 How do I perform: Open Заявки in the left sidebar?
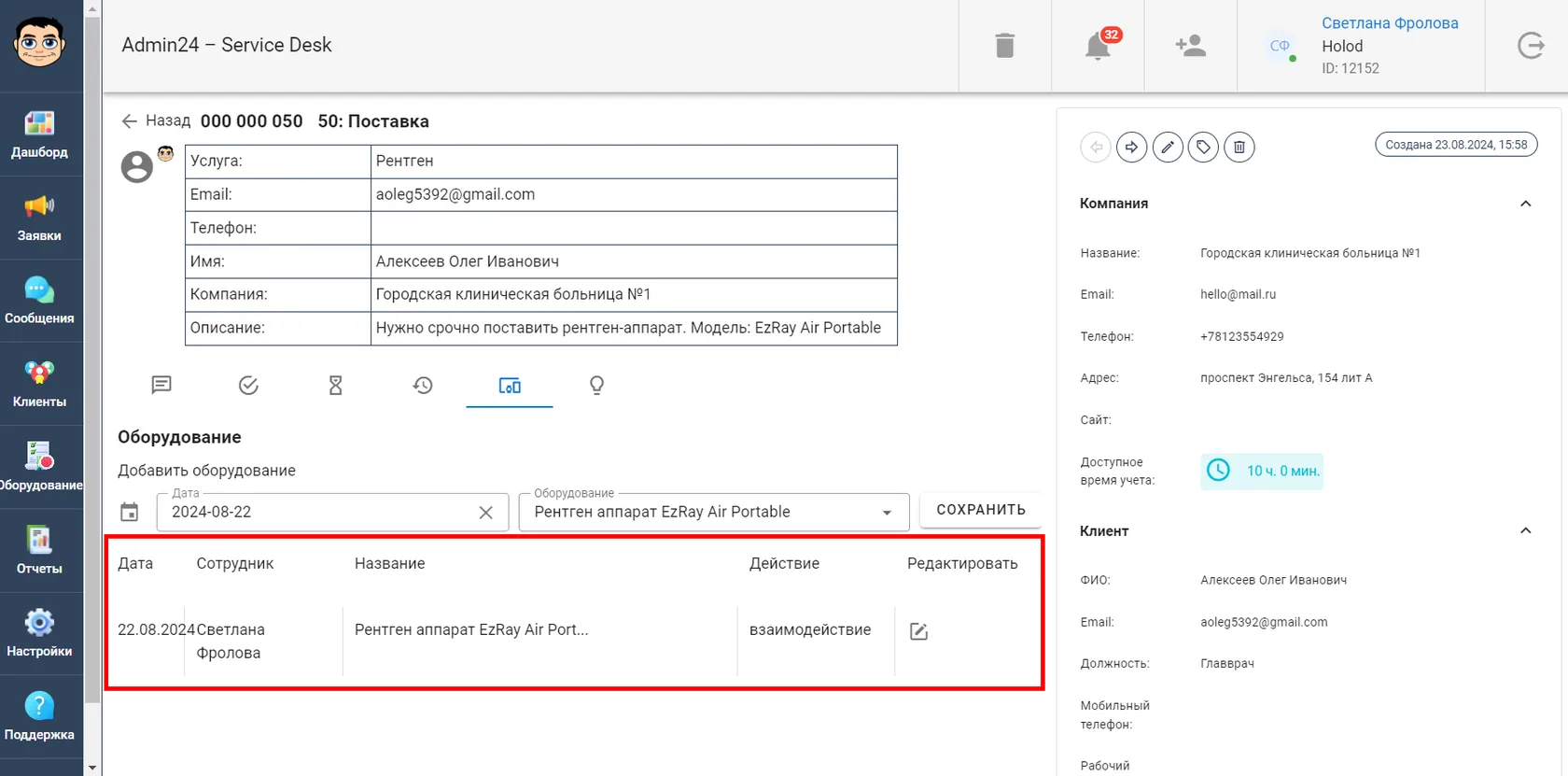point(39,218)
